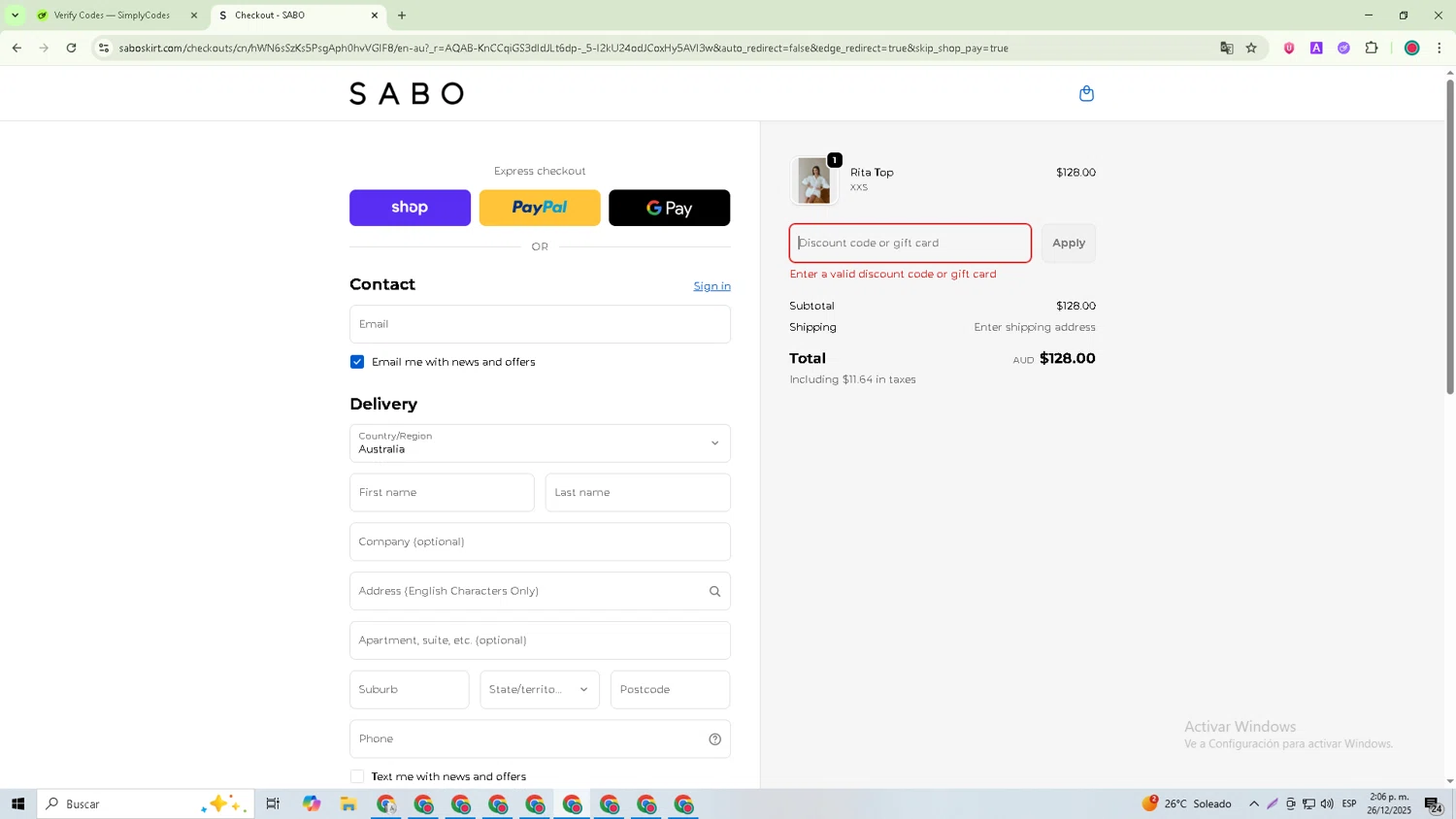Click the Company (optional) field
This screenshot has height=819, width=1456.
click(540, 542)
